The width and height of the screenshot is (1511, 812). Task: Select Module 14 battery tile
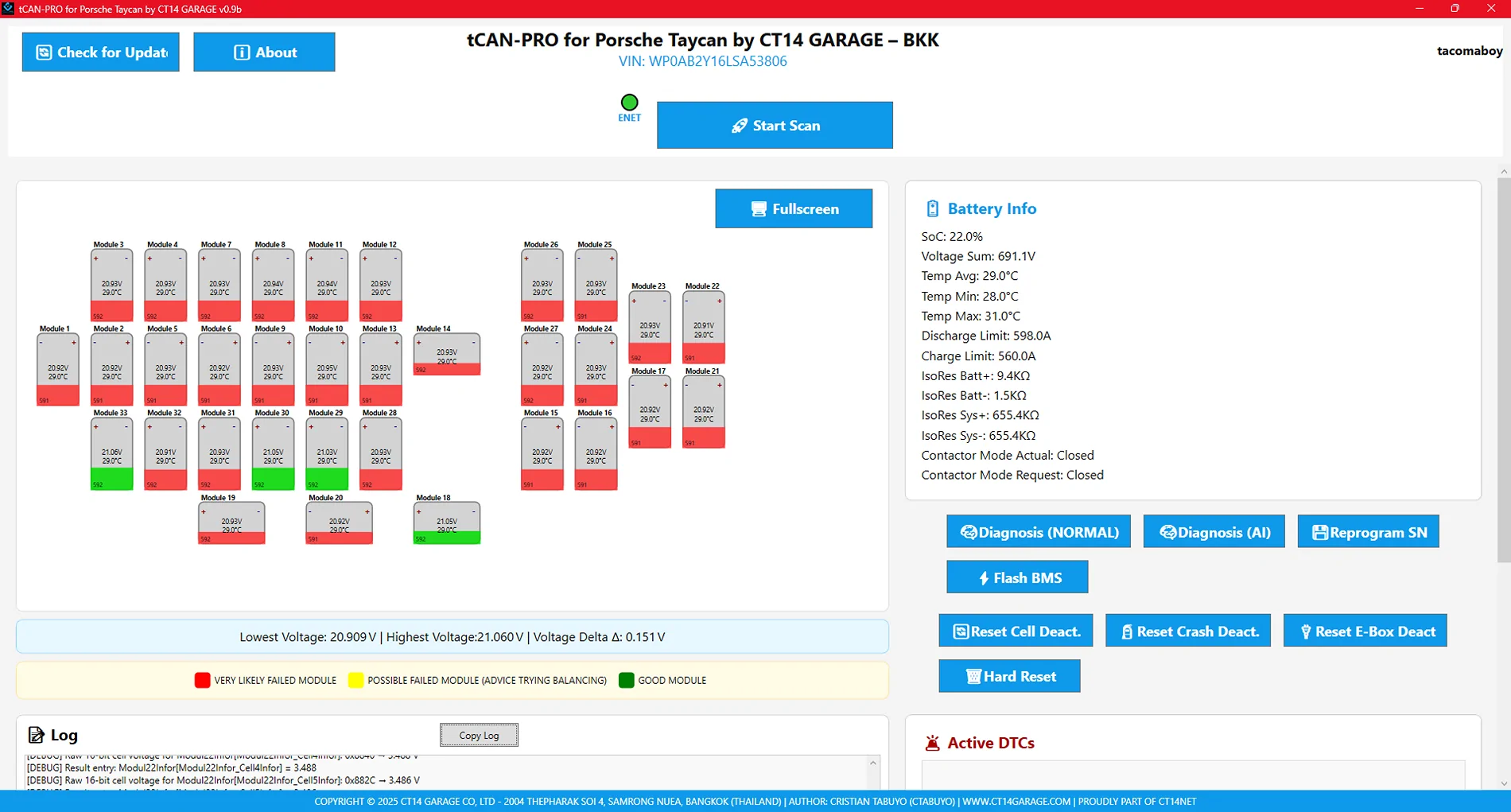tap(447, 355)
